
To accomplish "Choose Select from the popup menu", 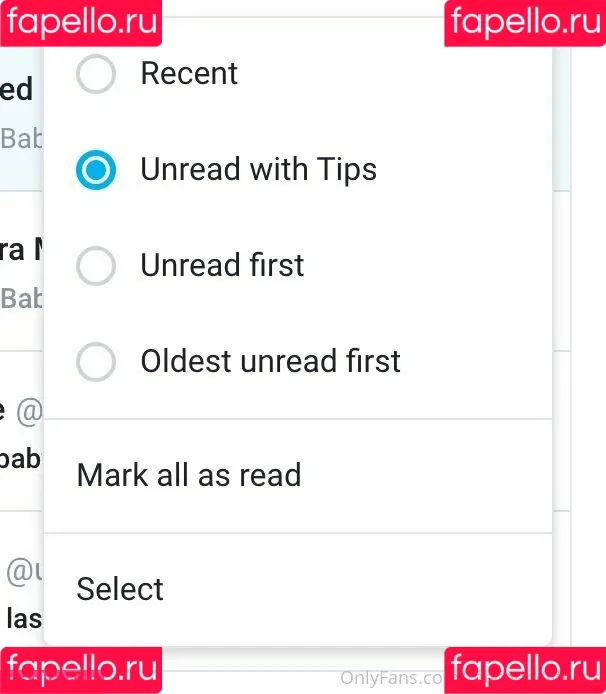I will tap(120, 589).
